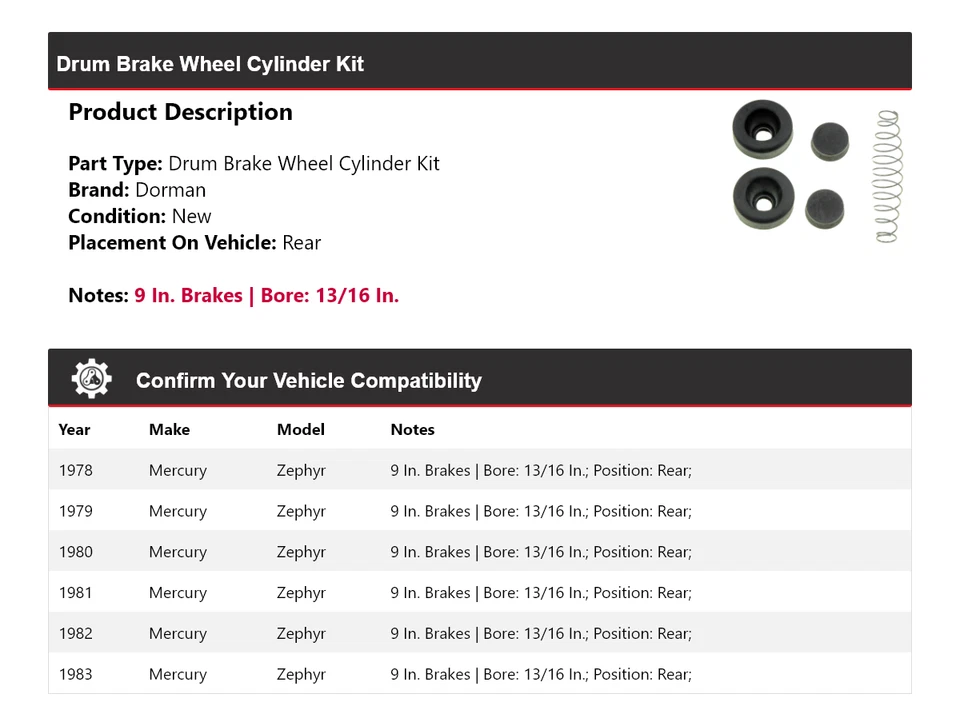Viewport: 960px width, 726px height.
Task: Select the 1978 Mercury Zephyr row
Action: (479, 470)
